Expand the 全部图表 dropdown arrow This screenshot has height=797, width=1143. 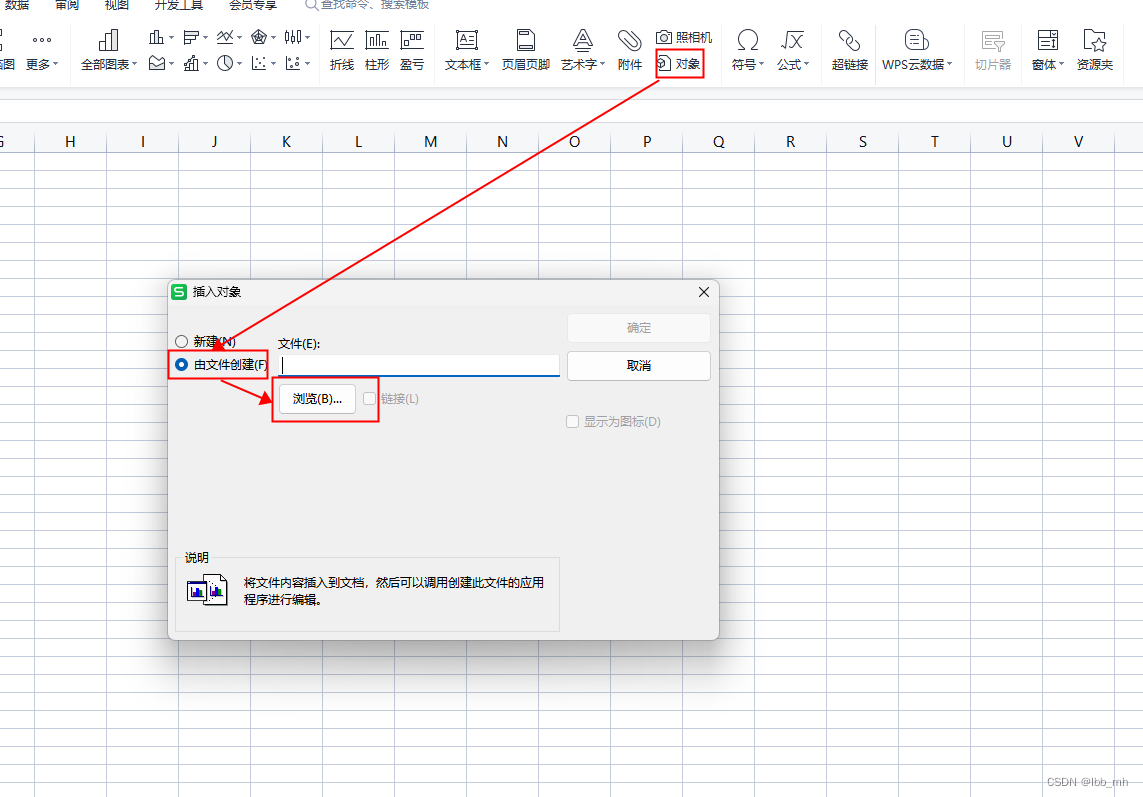click(x=134, y=64)
